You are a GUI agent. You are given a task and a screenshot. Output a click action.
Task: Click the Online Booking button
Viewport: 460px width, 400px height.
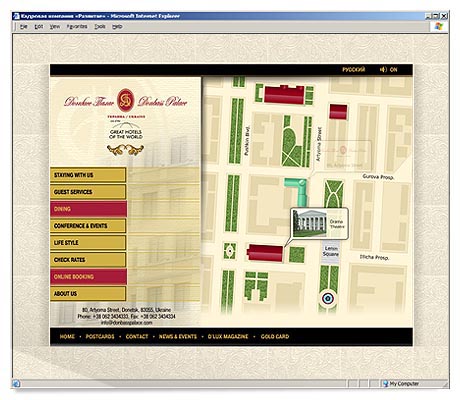point(88,277)
